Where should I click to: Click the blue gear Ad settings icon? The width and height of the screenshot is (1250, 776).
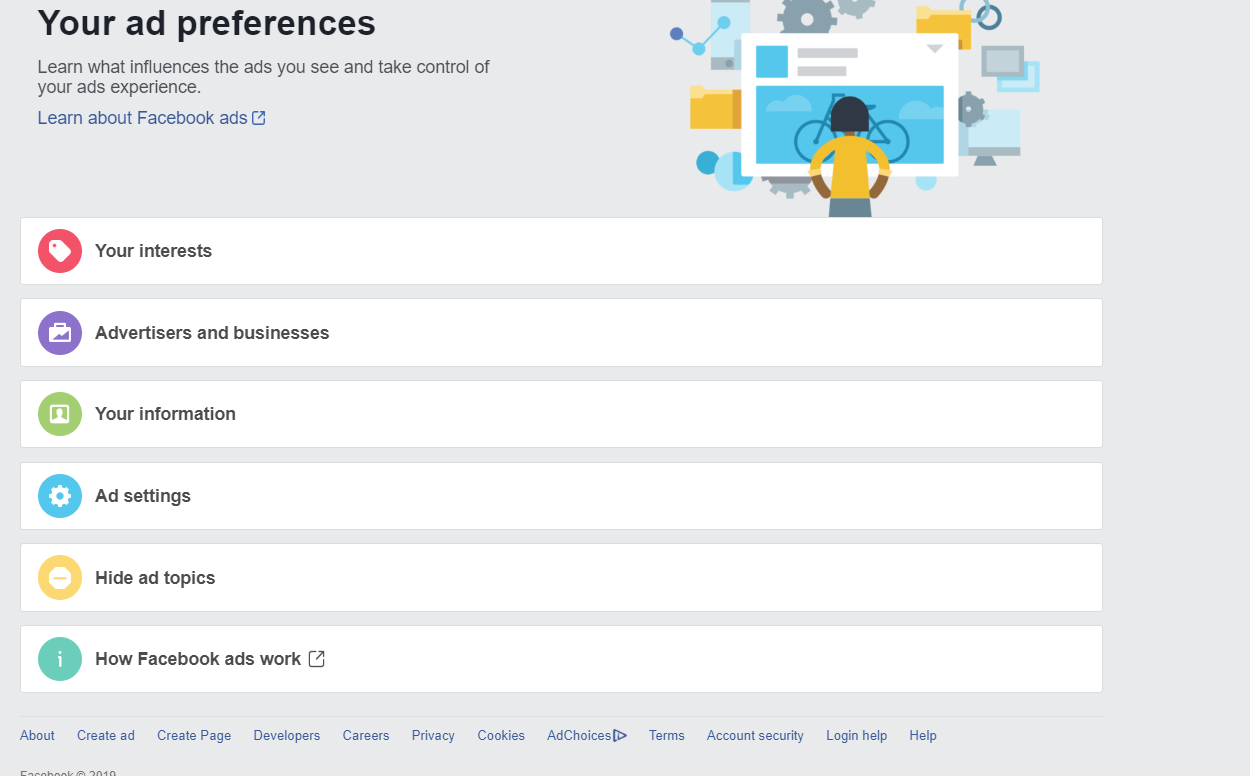pyautogui.click(x=60, y=496)
